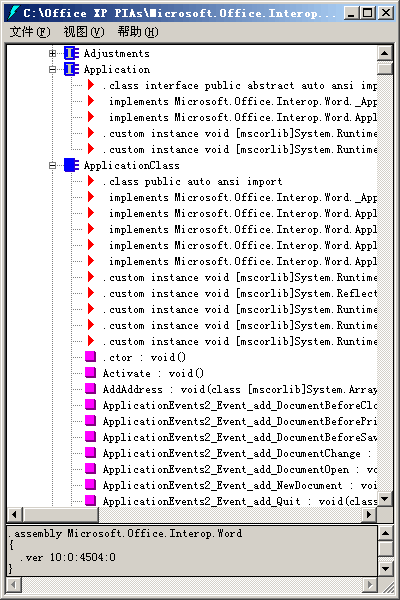Click tree view scroll down arrow

coord(385,499)
